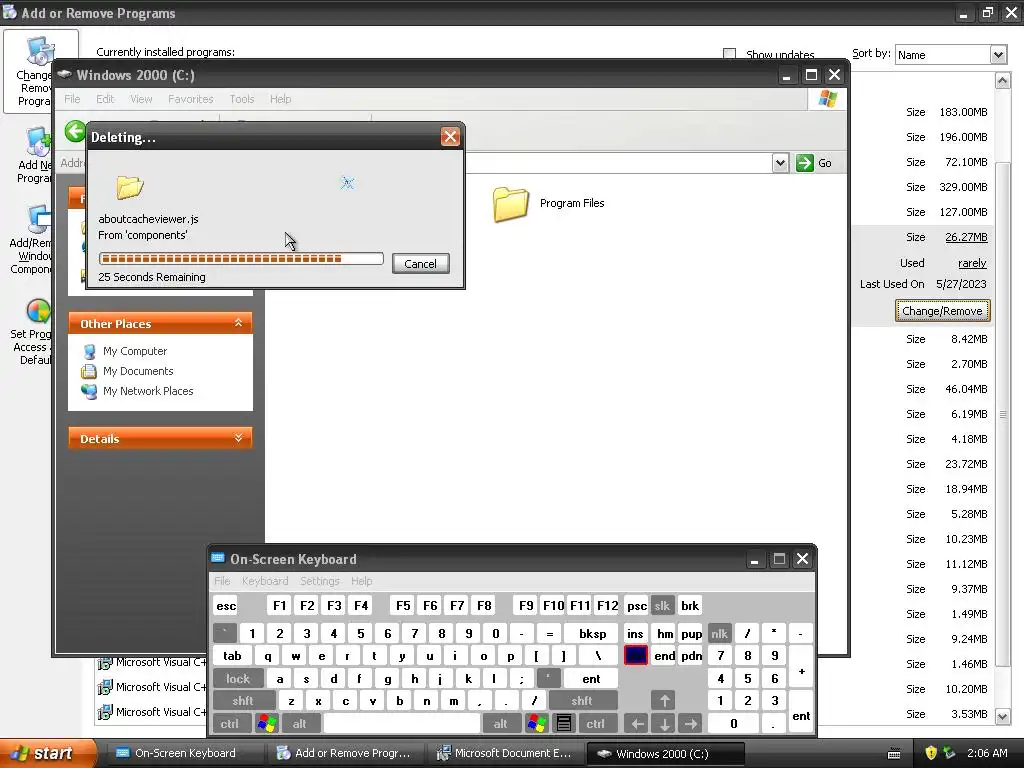Open the Help menu in Explorer window

(280, 99)
